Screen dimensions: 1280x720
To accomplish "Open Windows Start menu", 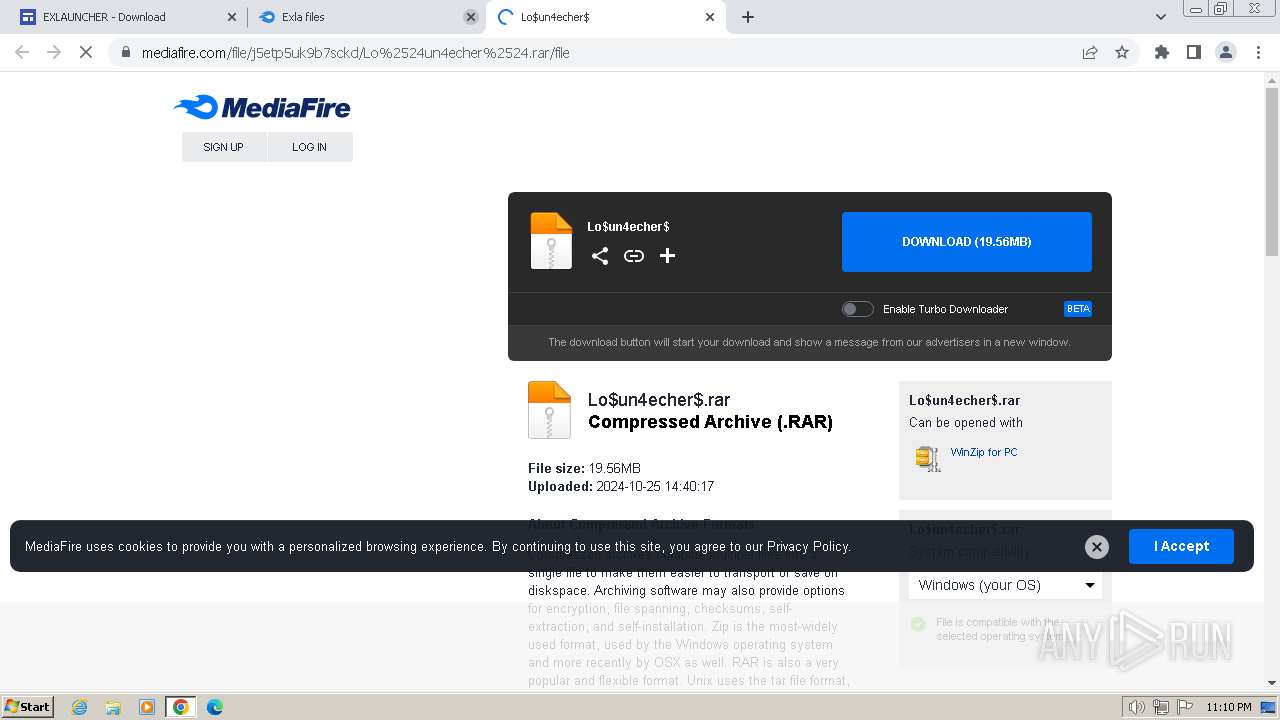I will (27, 707).
